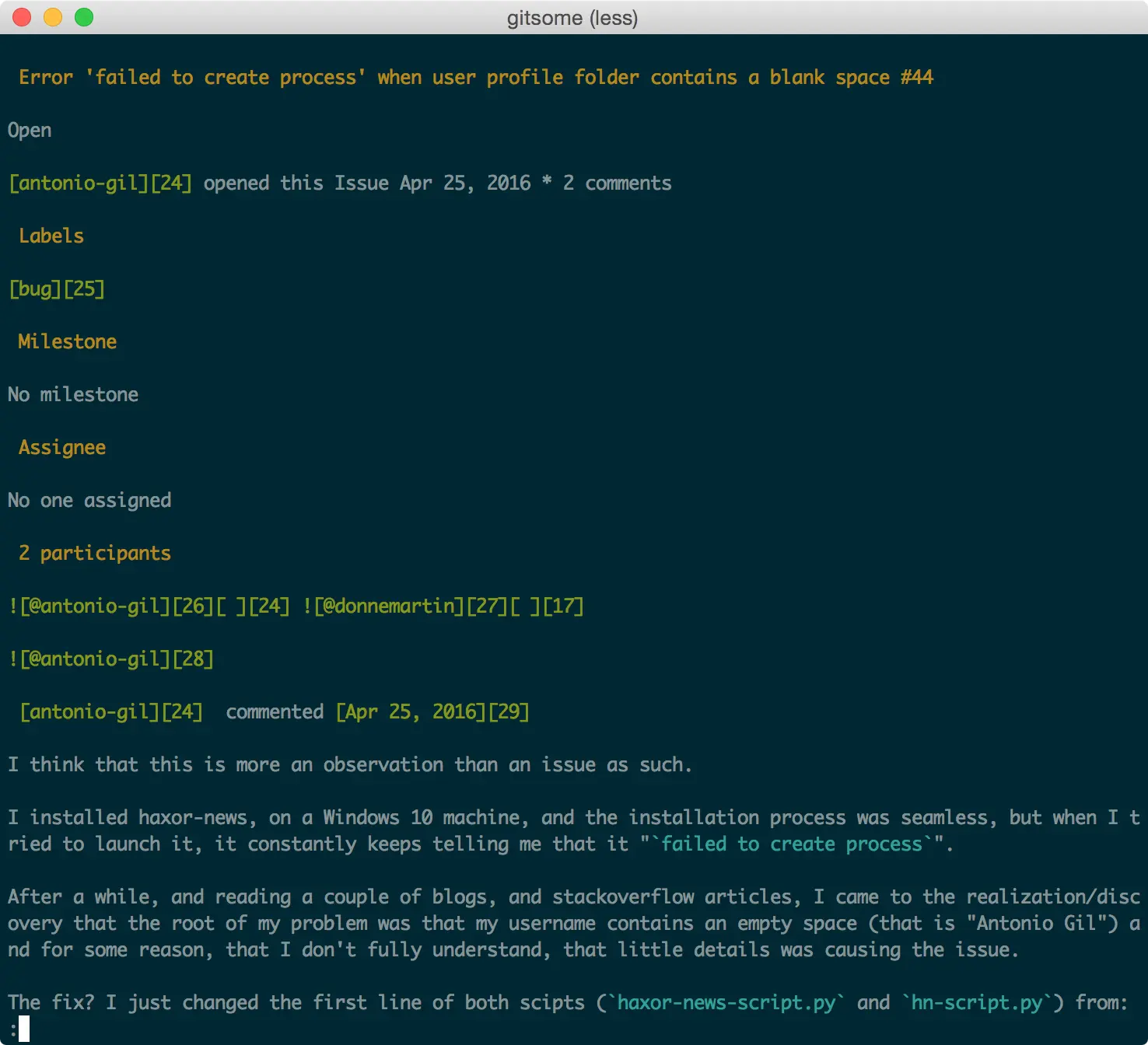Click the `haxor-news-script.py` file name
This screenshot has height=1045, width=1148.
pyautogui.click(x=726, y=1003)
